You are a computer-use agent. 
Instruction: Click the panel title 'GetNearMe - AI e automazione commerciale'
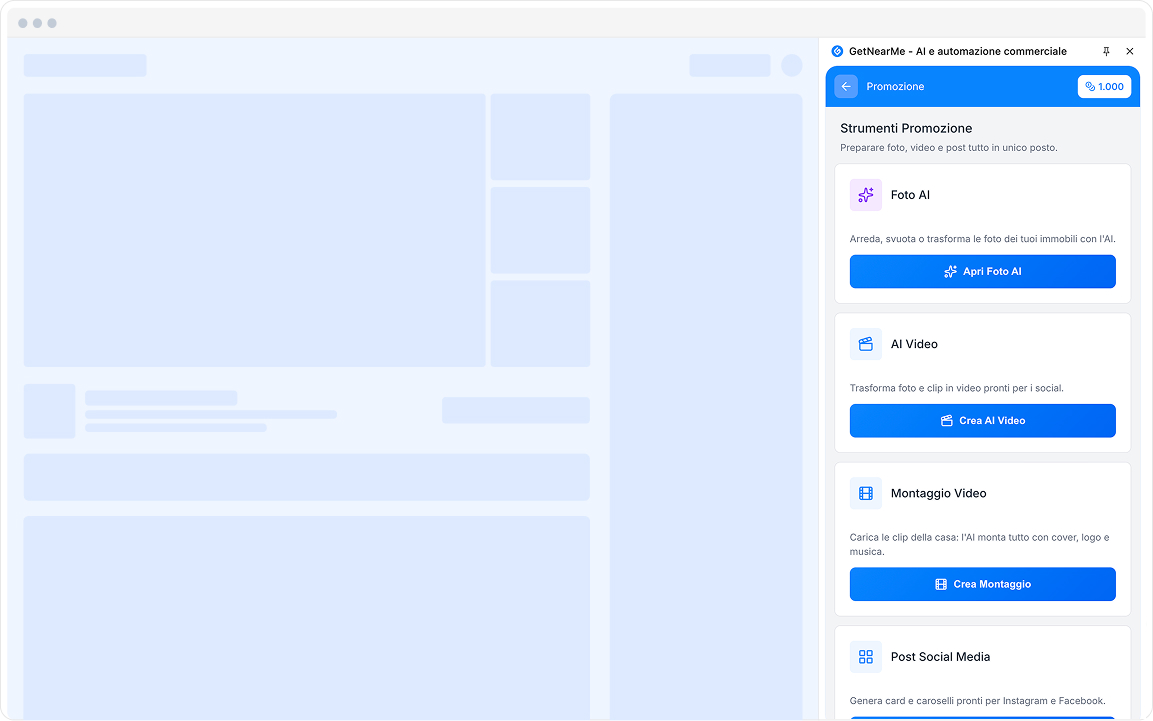coord(957,51)
